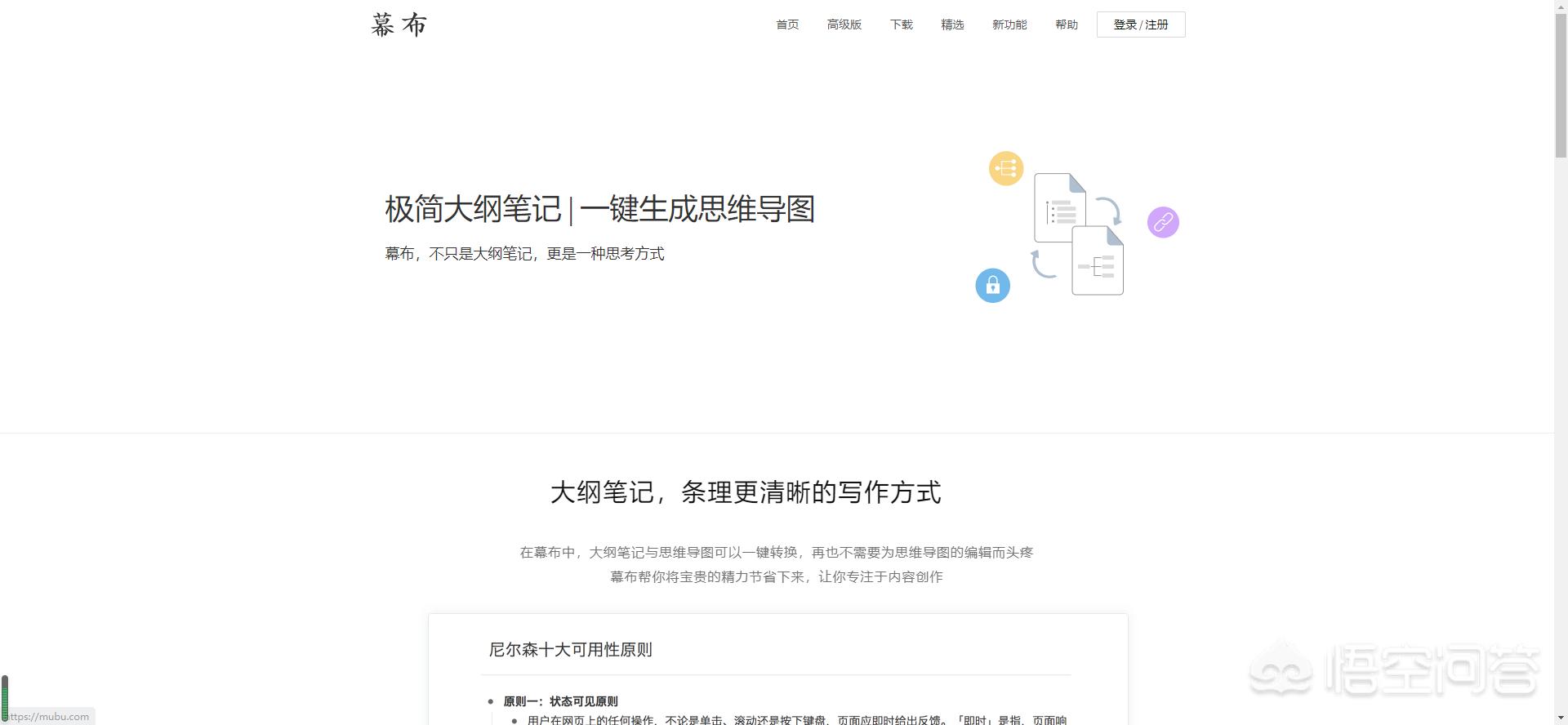The height and width of the screenshot is (725, 1568).
Task: Click the blue lock circle icon
Action: click(x=993, y=286)
